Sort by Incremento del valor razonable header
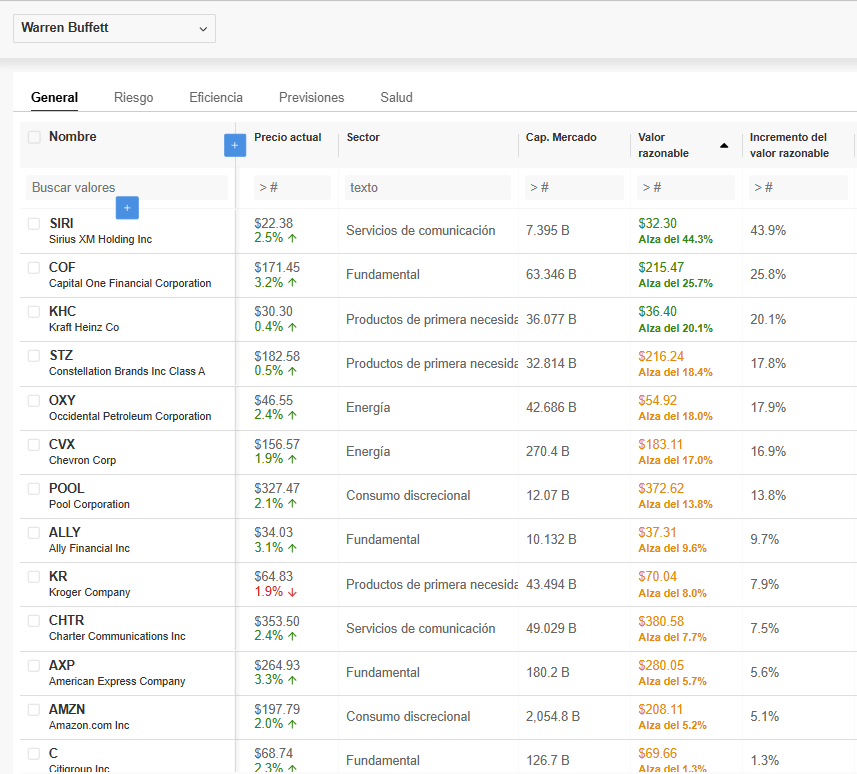 [789, 145]
